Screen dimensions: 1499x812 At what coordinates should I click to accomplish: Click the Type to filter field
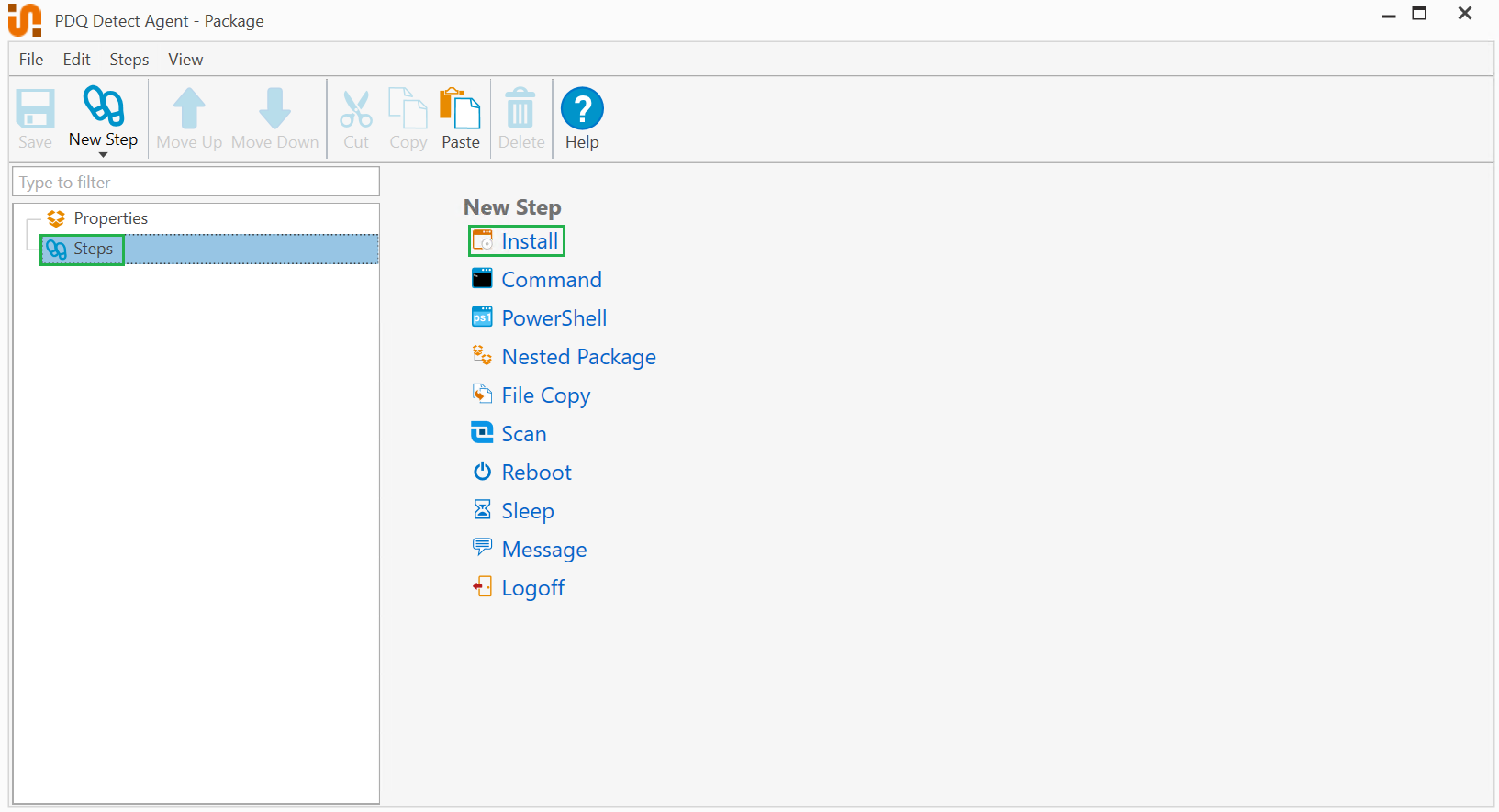tap(196, 182)
